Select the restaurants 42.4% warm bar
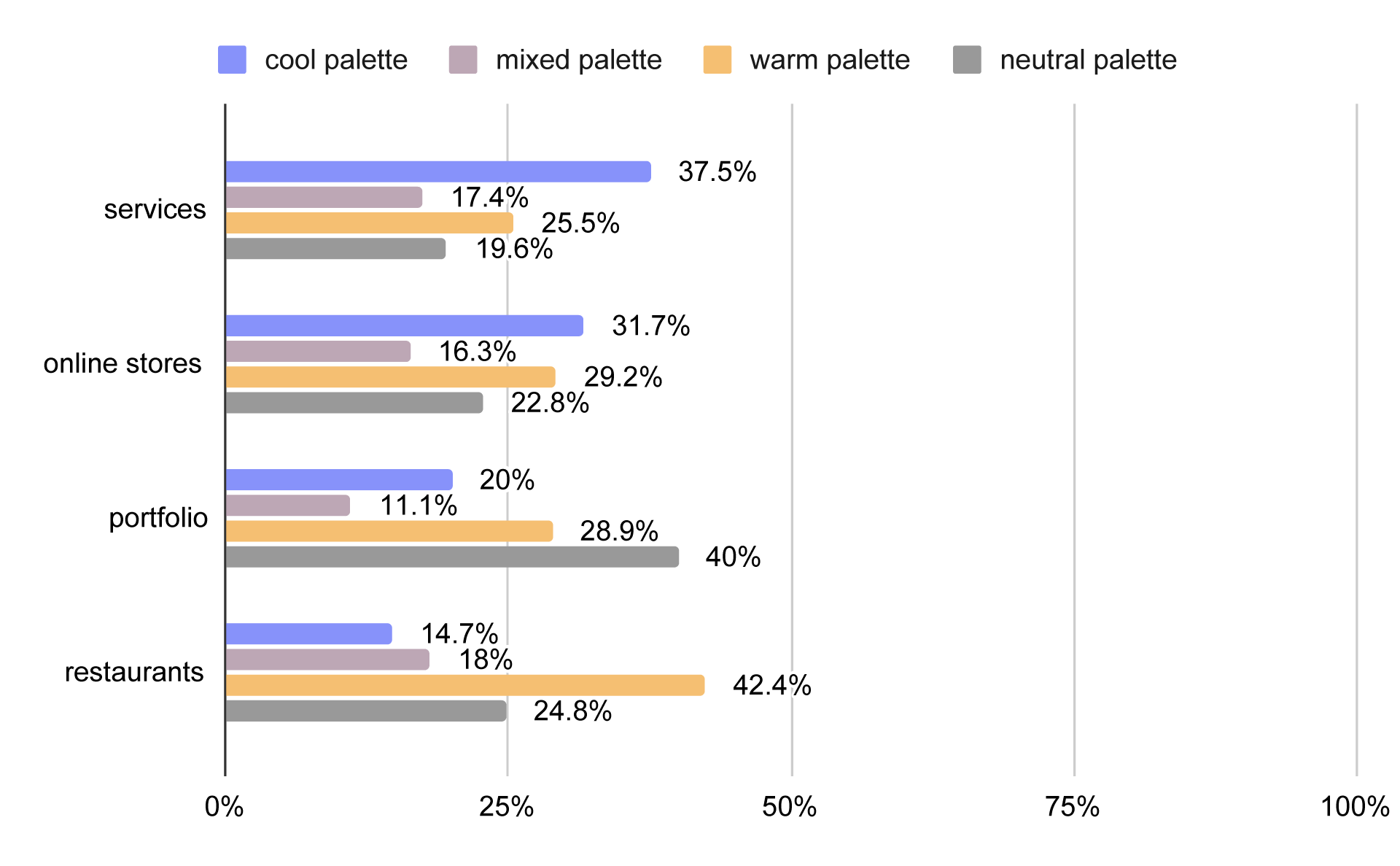 coord(465,685)
